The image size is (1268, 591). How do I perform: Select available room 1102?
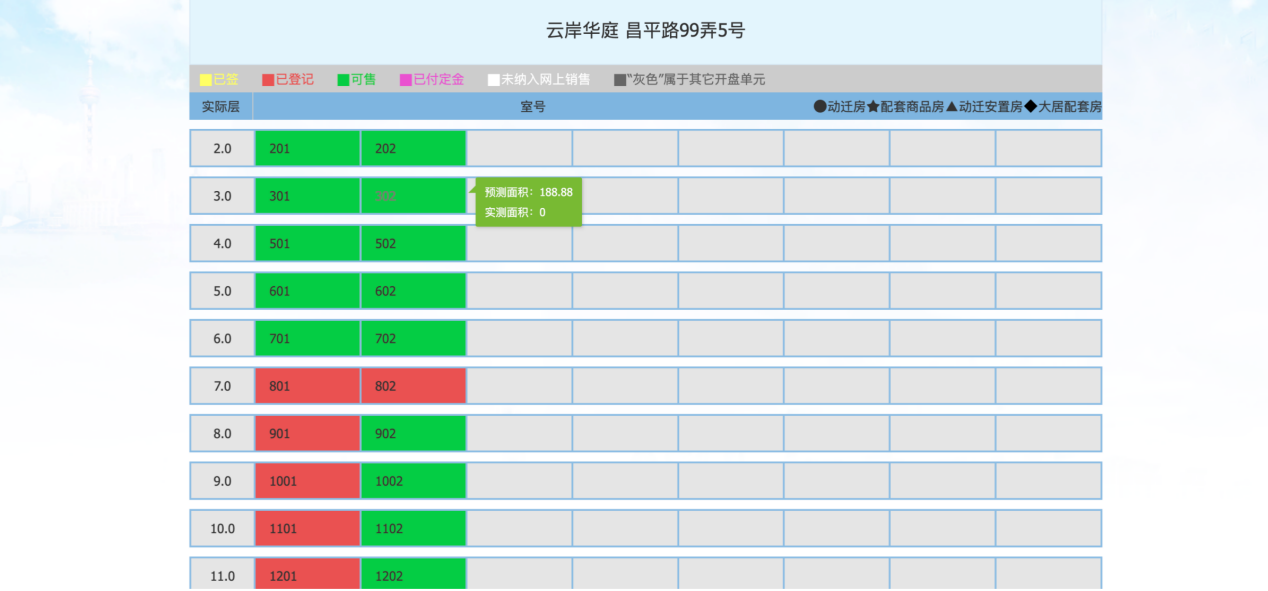[x=414, y=528]
